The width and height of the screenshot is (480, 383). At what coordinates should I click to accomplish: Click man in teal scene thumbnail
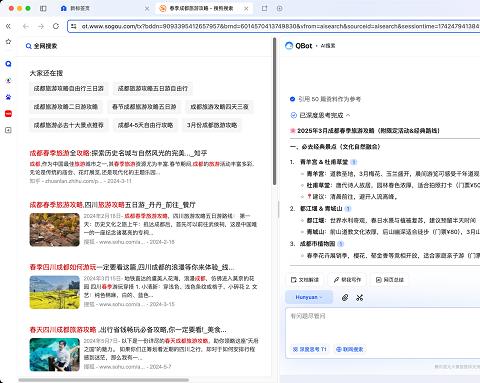(x=55, y=355)
